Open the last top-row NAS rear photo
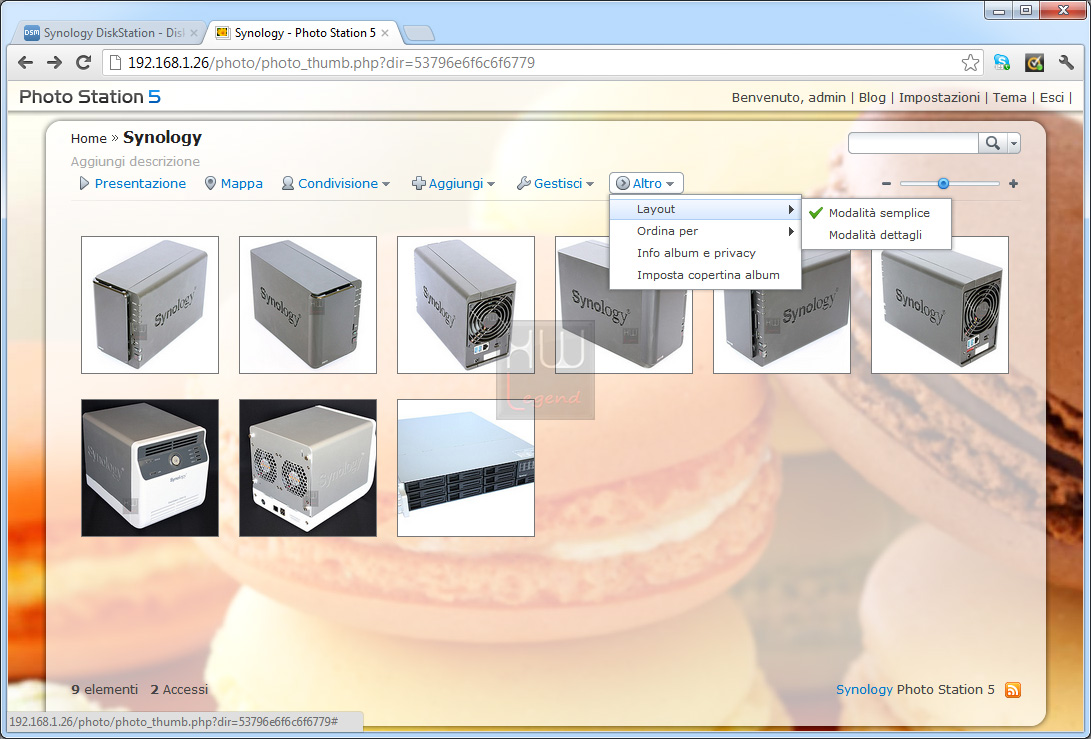This screenshot has width=1091, height=739. [939, 305]
